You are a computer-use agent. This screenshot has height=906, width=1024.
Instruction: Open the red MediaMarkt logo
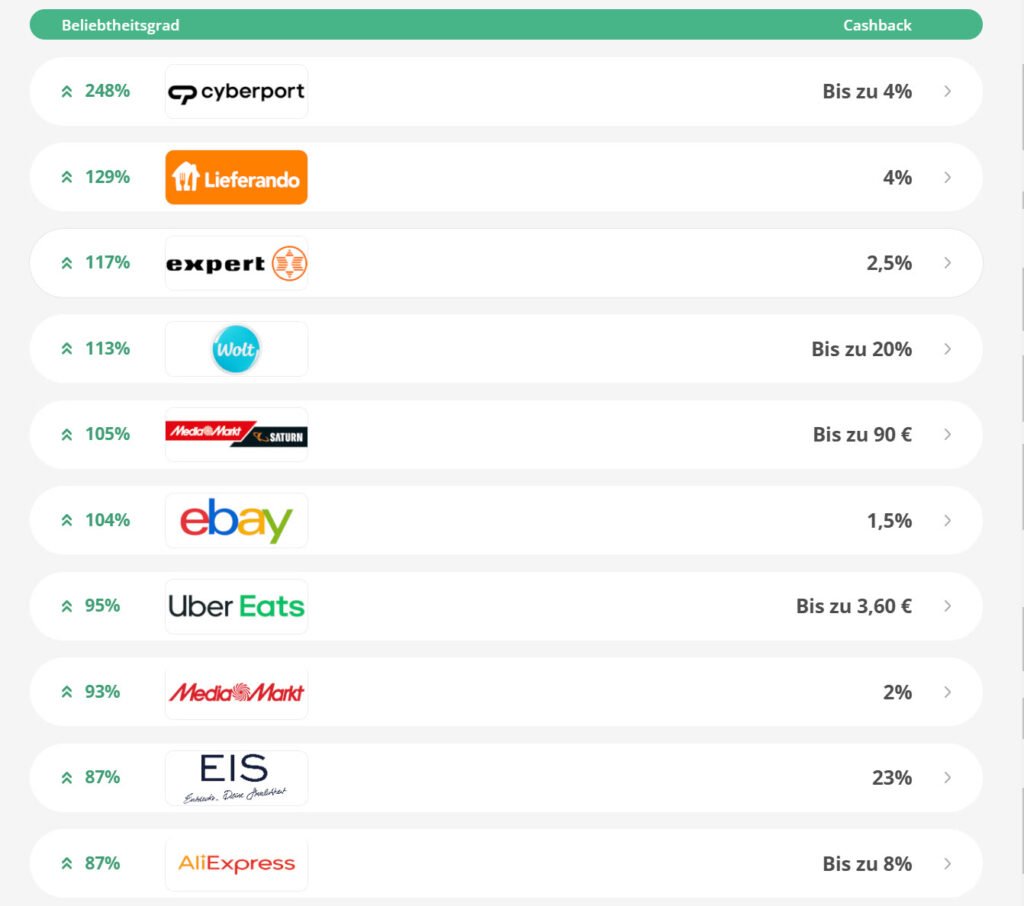tap(236, 692)
